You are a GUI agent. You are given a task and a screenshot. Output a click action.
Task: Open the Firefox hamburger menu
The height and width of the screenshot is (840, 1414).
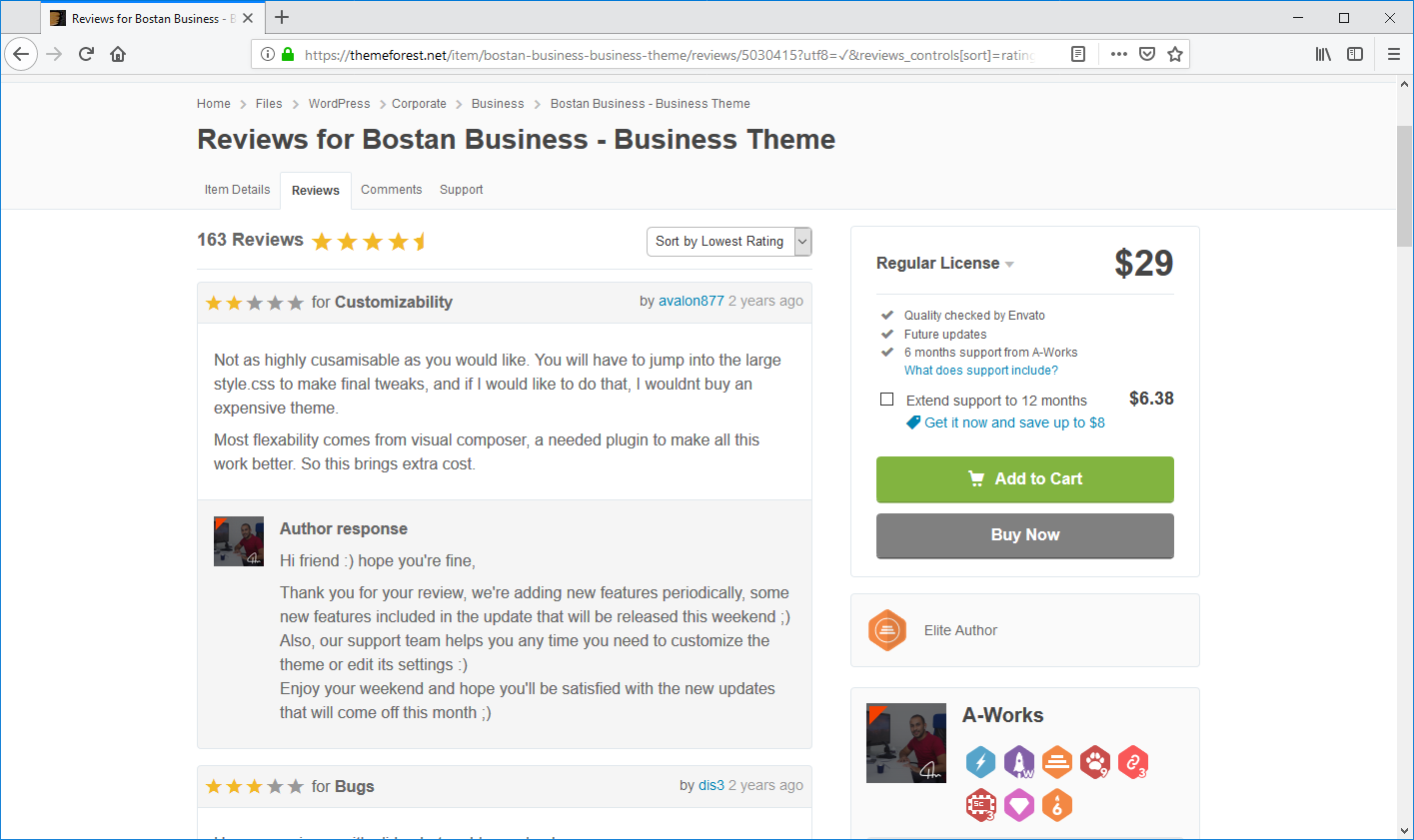point(1394,54)
